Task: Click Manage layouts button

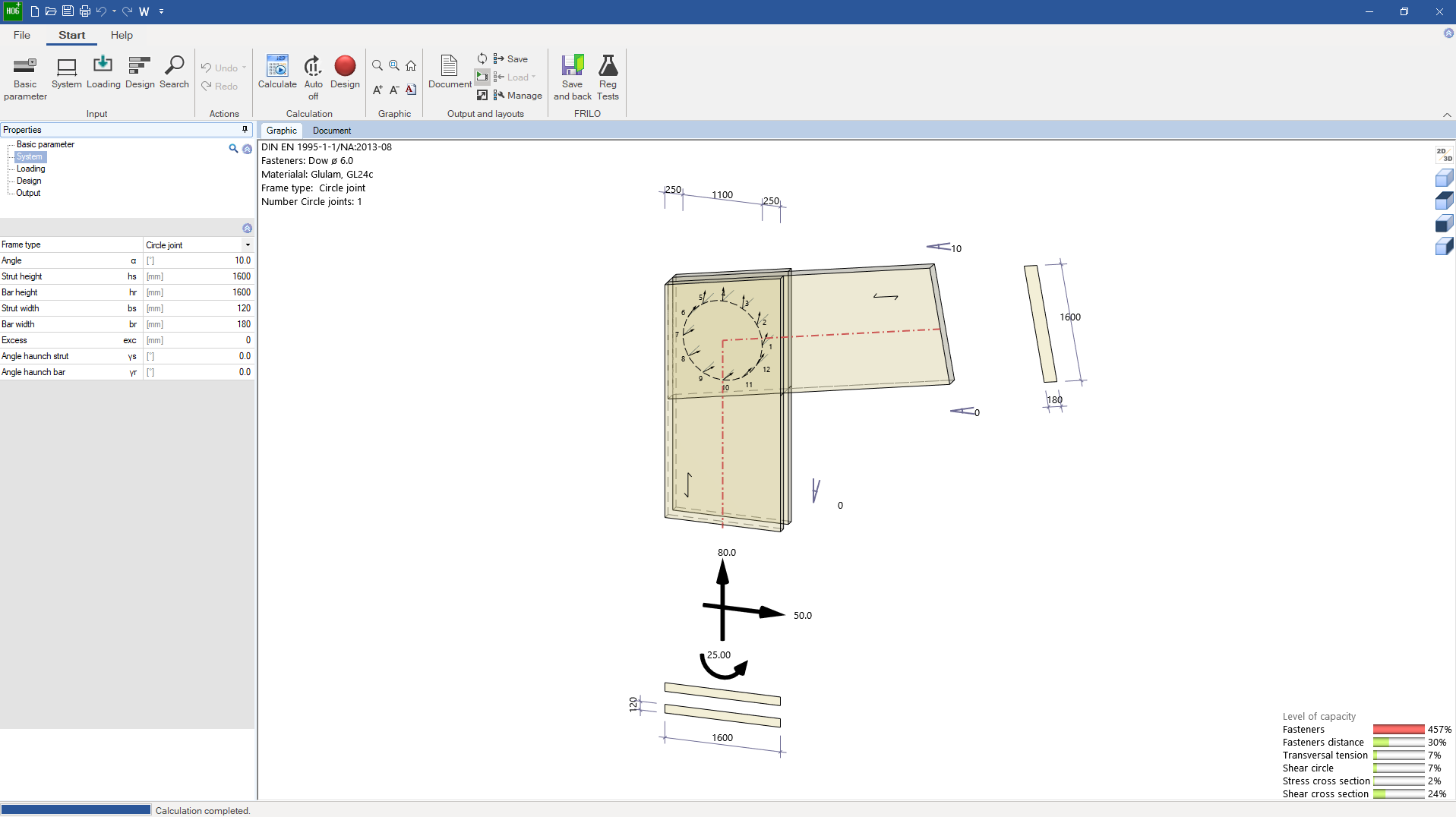Action: click(518, 96)
